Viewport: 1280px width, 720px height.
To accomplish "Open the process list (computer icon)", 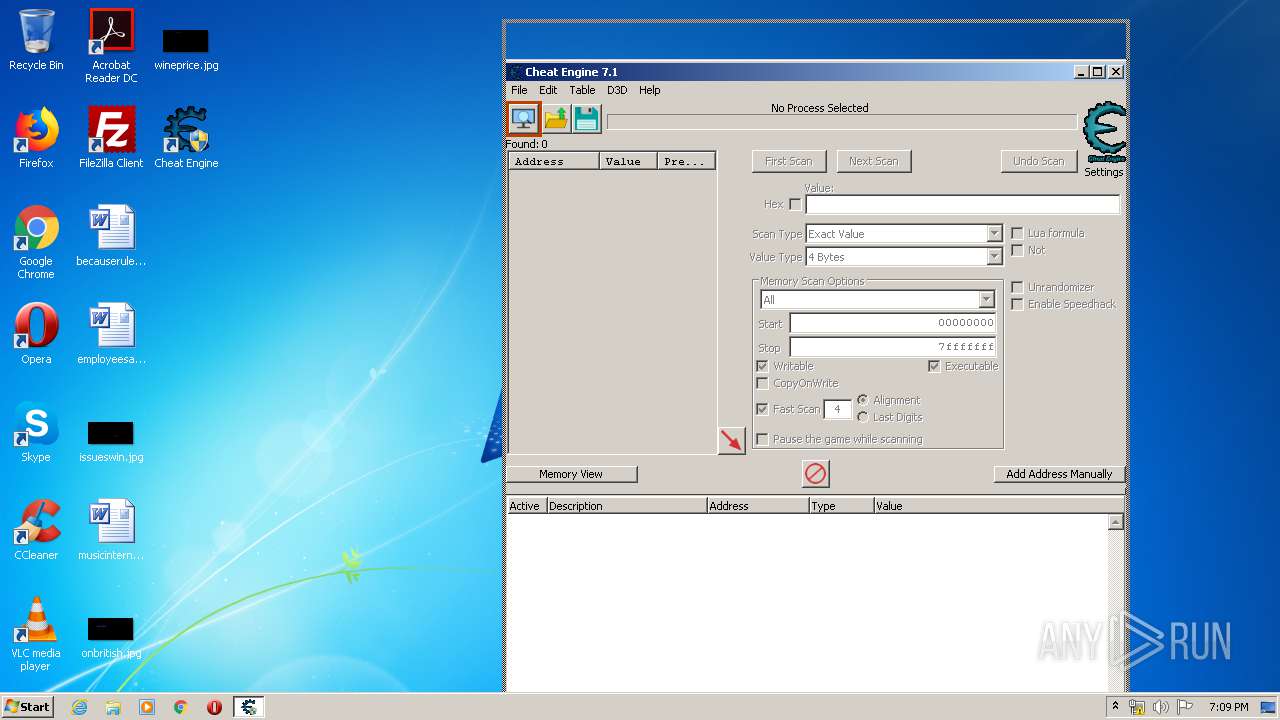I will point(523,119).
